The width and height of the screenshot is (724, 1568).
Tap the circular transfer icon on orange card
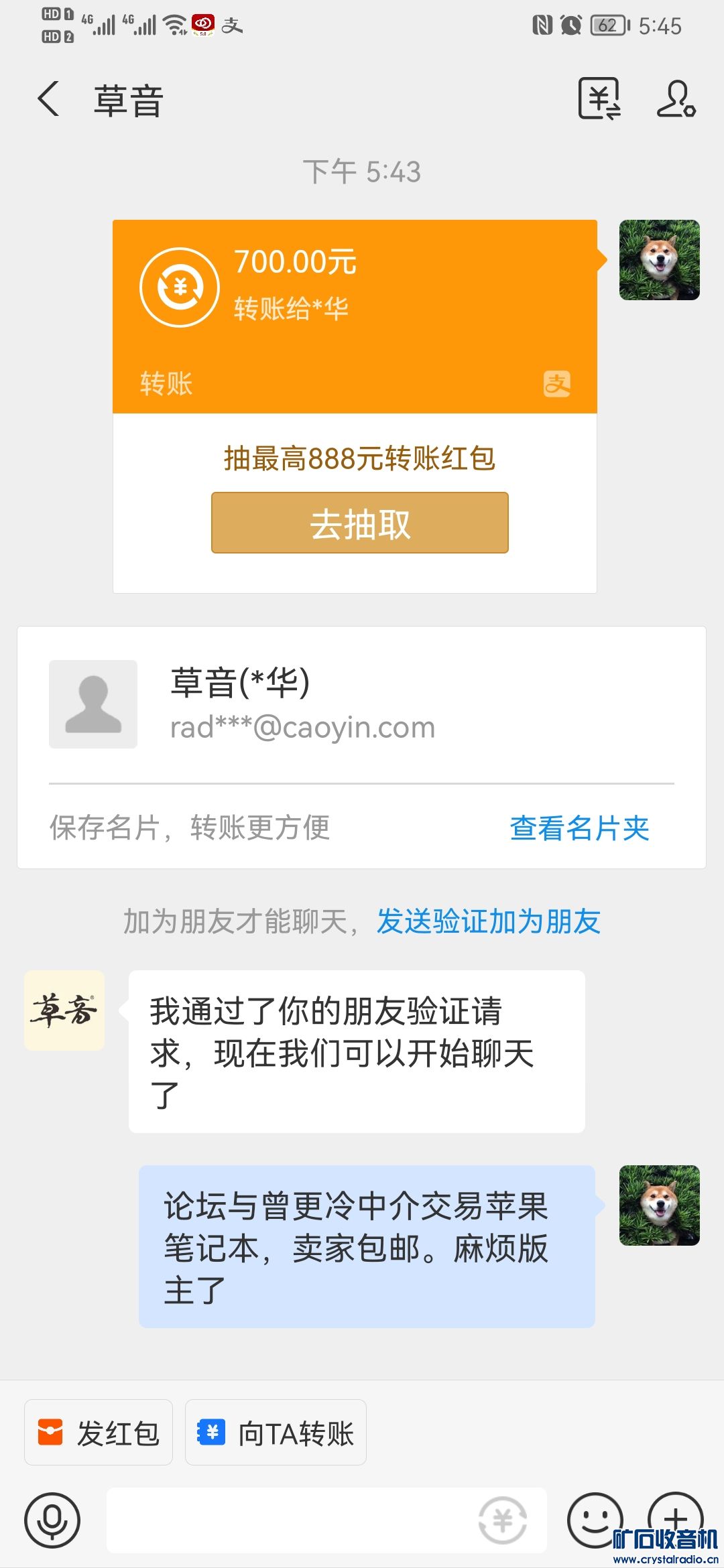180,287
